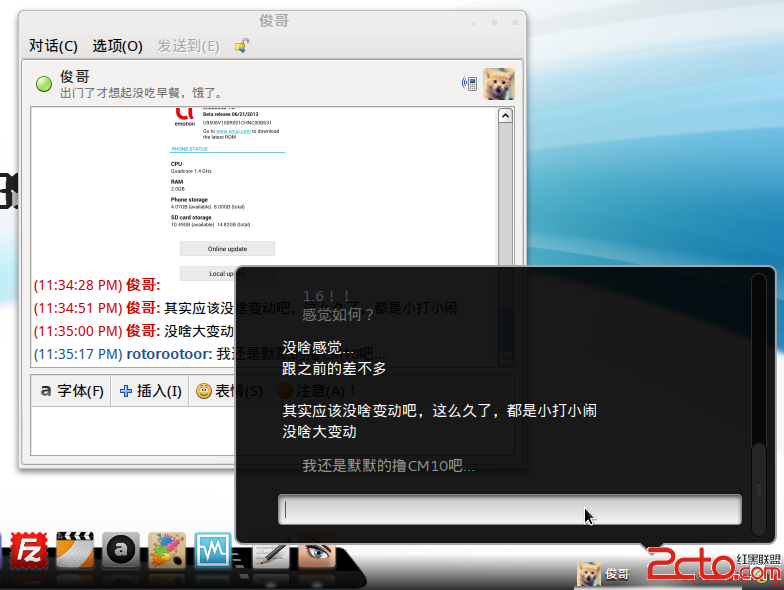
Task: Open the system monitor icon in dock
Action: click(213, 550)
